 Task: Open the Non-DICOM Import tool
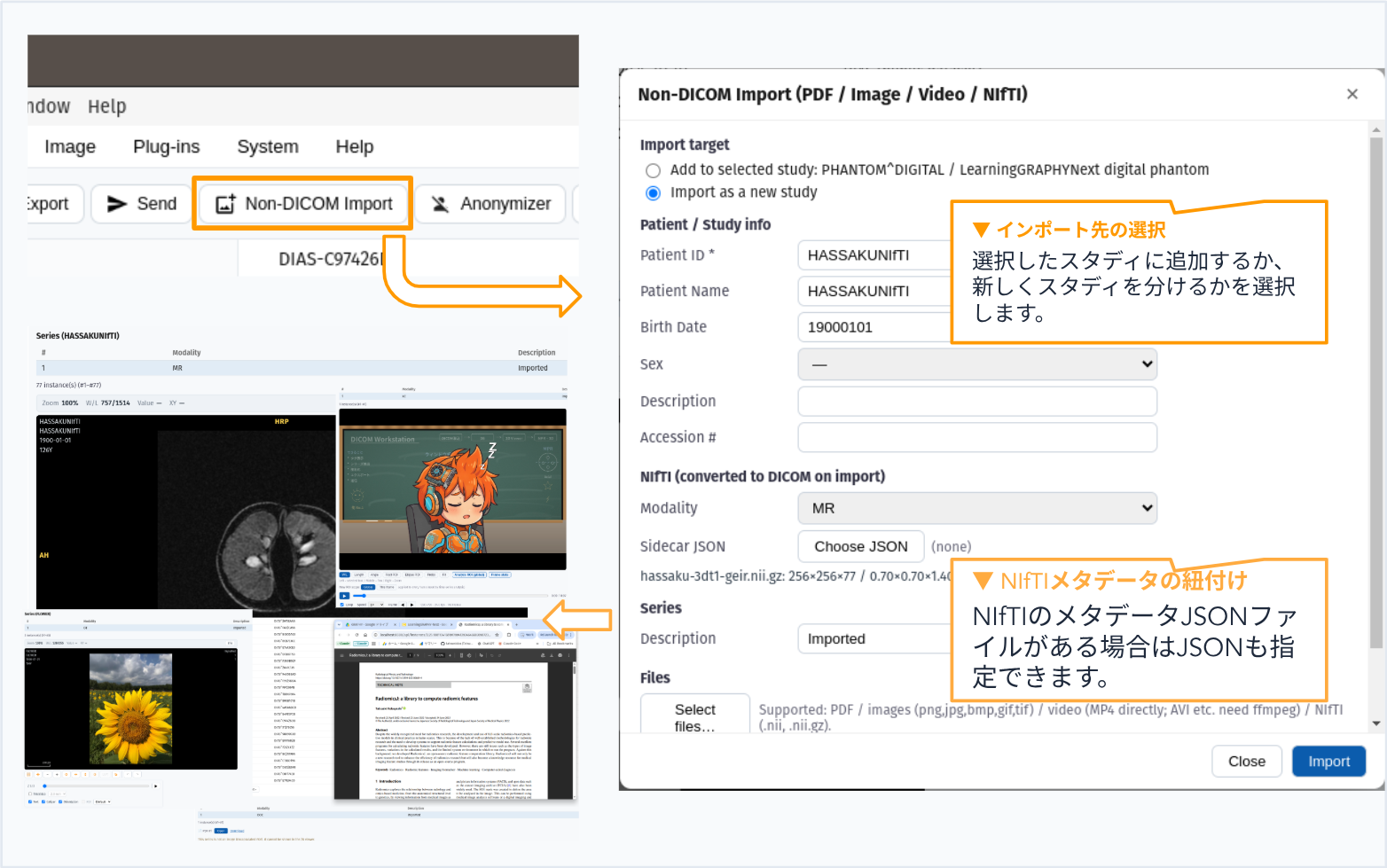(303, 204)
